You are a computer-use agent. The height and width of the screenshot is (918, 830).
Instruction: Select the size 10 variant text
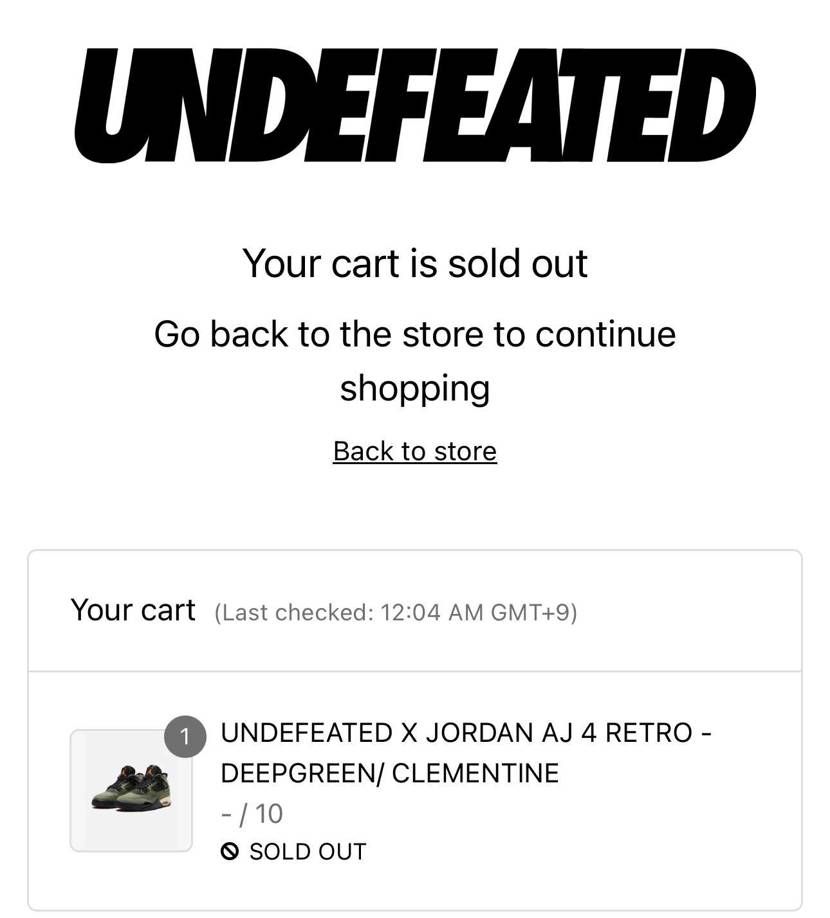click(x=252, y=814)
